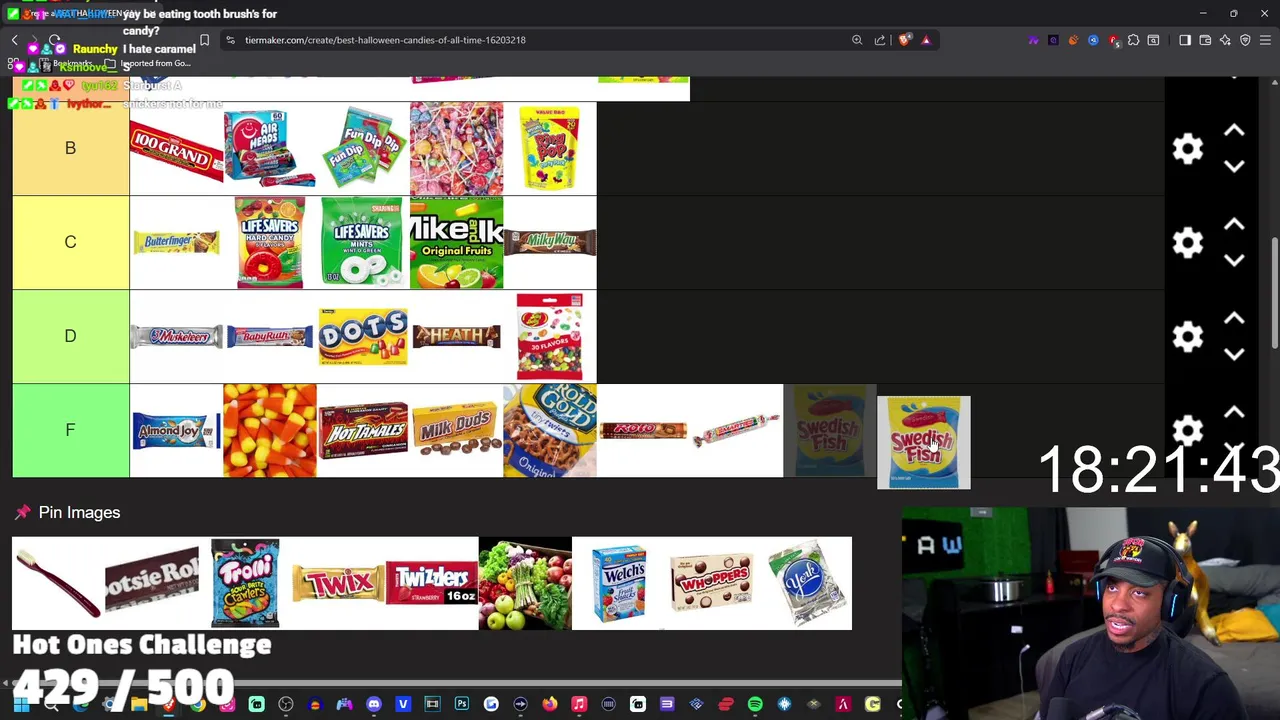
Task: Select the Life Savers Hard Candy image
Action: pyautogui.click(x=269, y=242)
